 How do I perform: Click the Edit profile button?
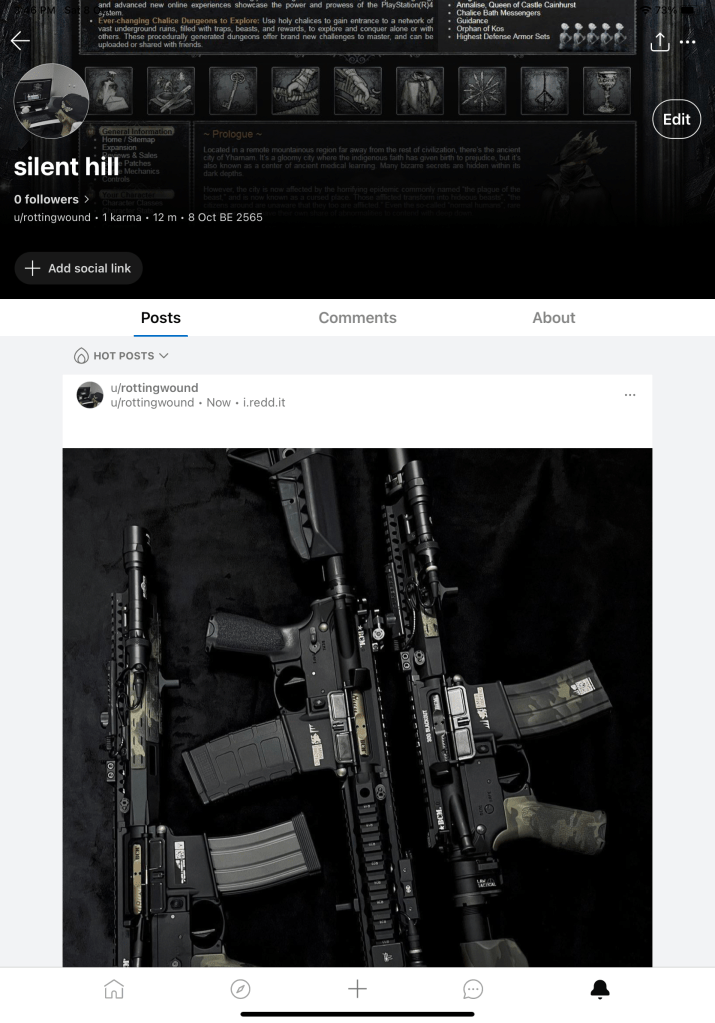point(677,119)
